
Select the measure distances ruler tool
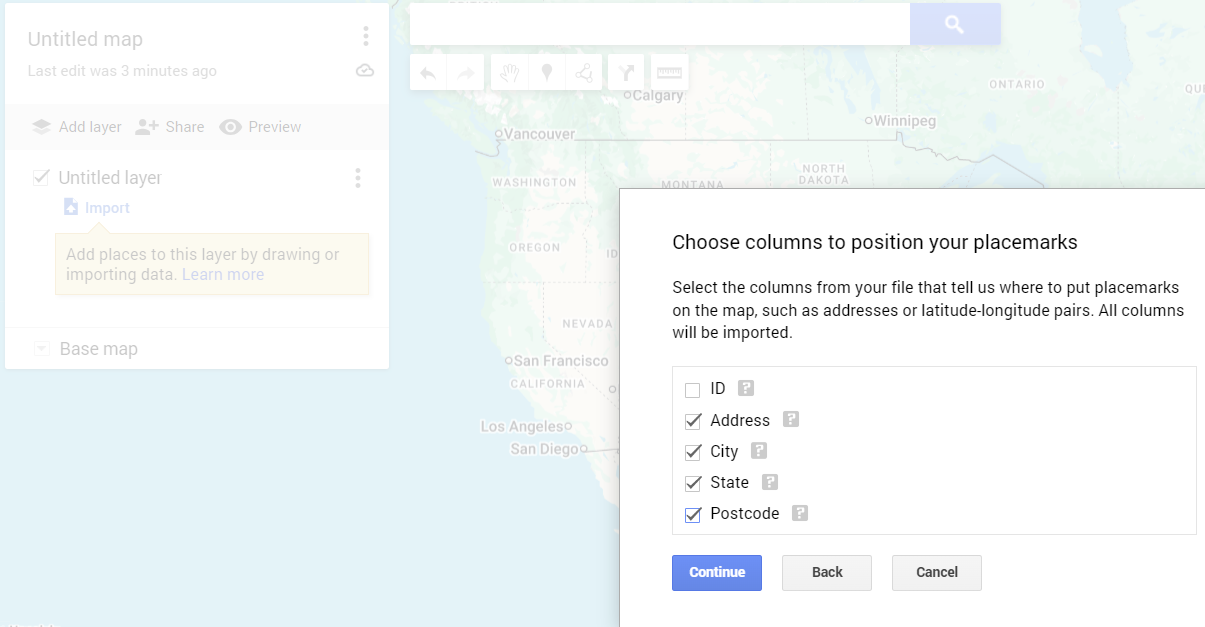(669, 73)
